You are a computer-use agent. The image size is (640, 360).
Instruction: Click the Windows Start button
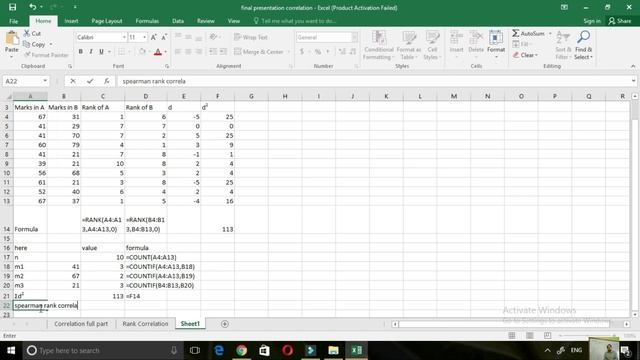[11, 350]
